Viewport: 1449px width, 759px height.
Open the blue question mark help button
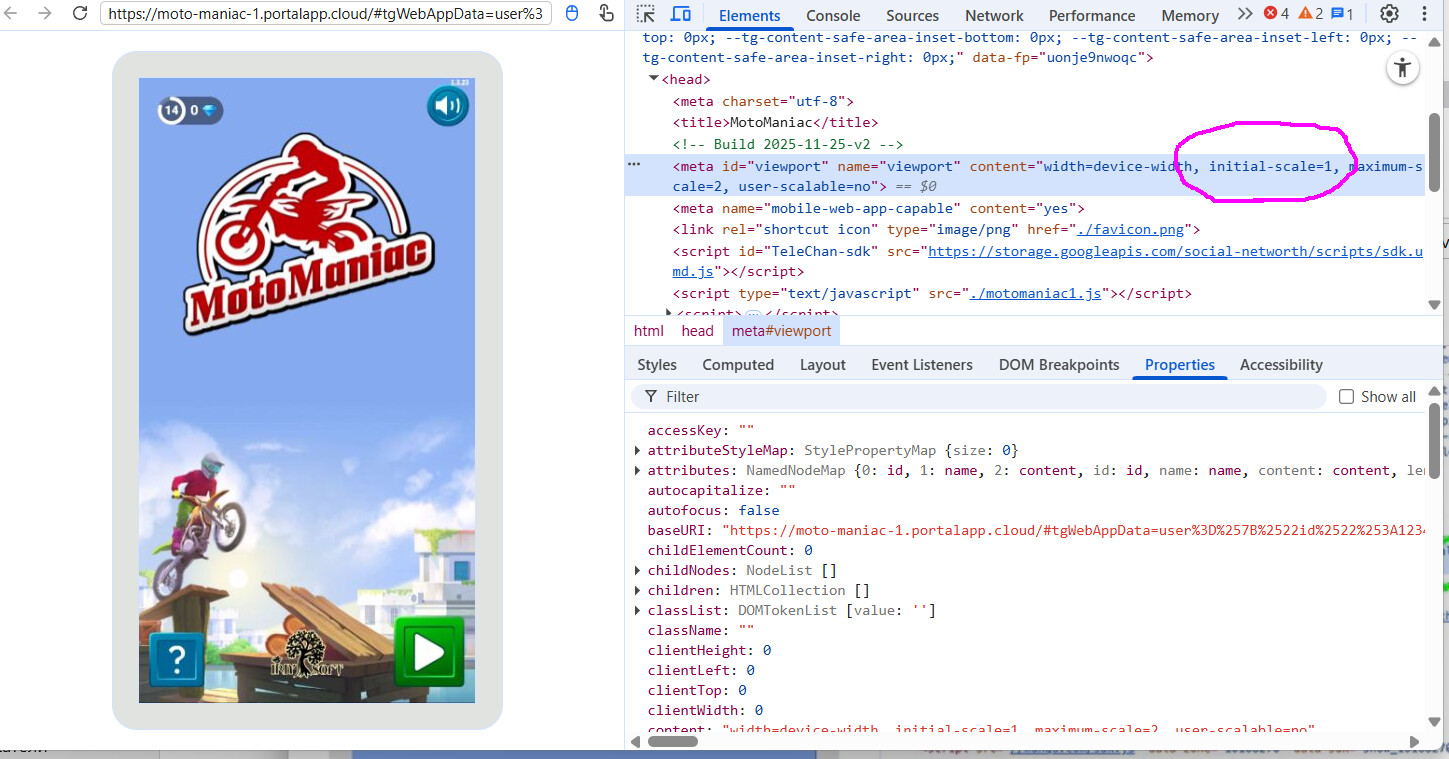click(177, 659)
